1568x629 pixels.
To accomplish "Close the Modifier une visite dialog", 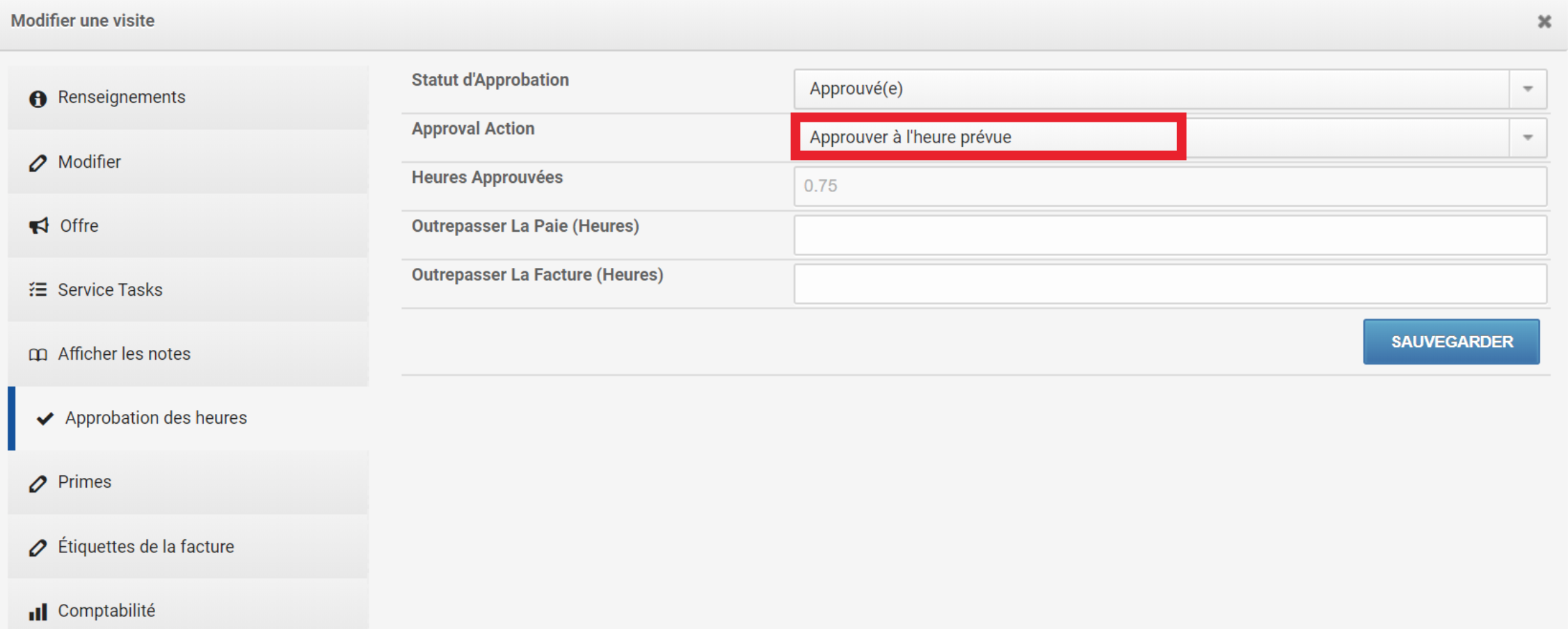I will point(1544,22).
